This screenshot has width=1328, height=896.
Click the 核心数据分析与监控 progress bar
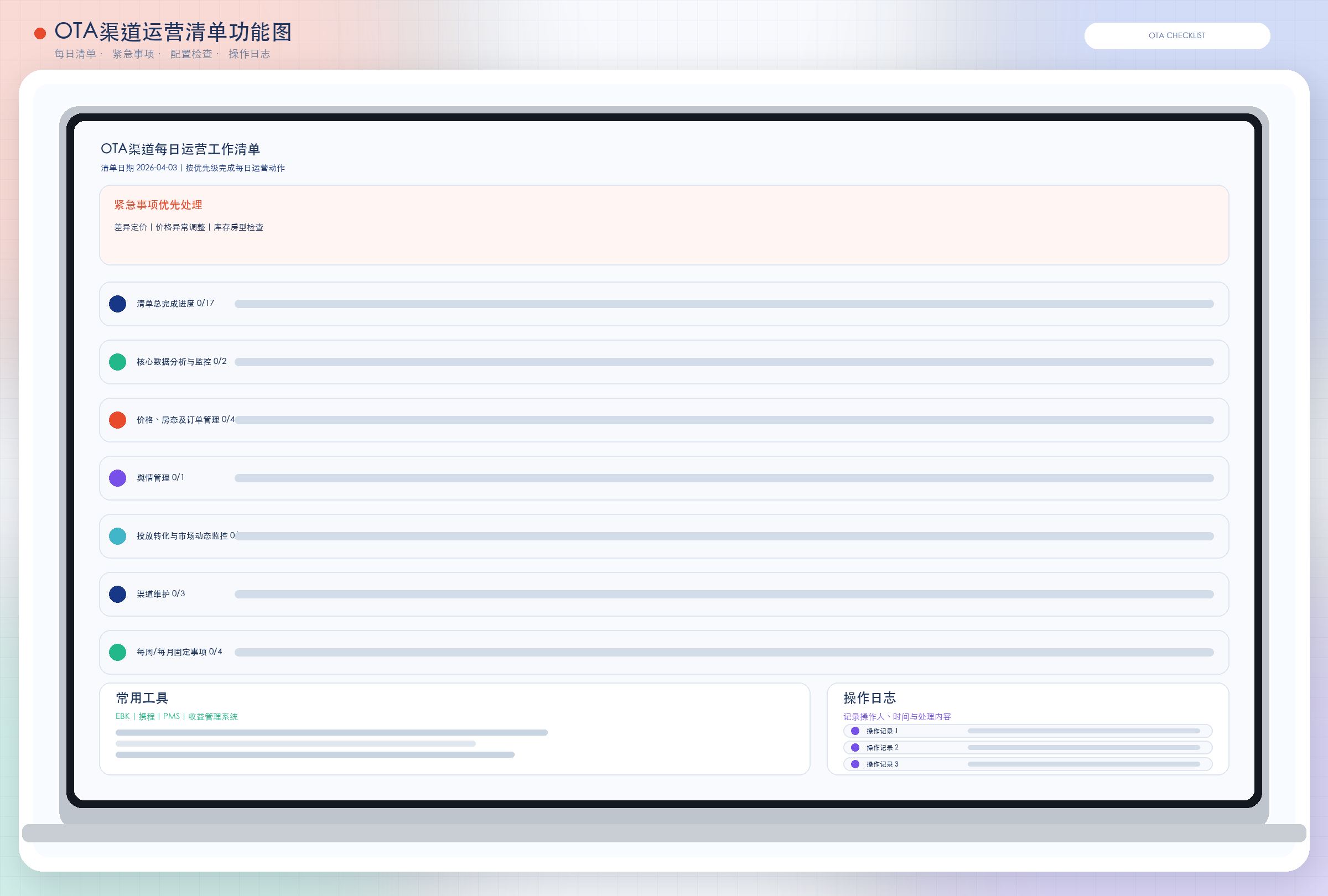pos(724,362)
